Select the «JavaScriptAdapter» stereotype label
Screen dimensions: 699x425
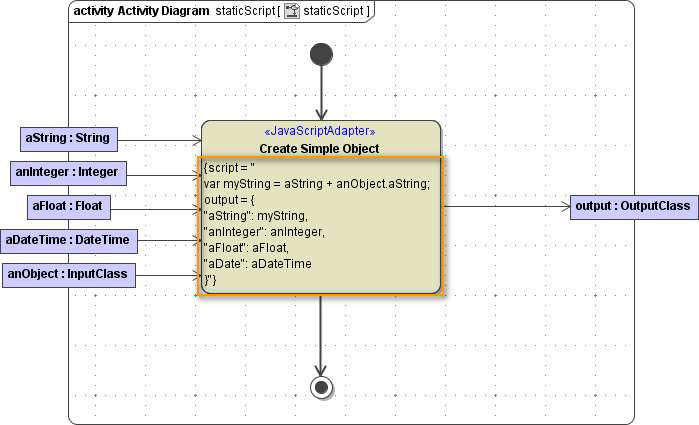coord(319,131)
